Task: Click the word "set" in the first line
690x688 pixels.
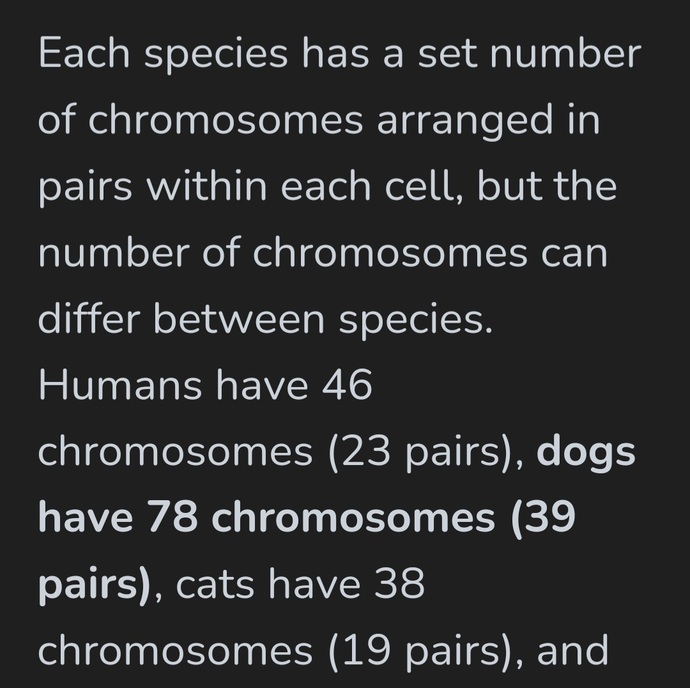Action: point(447,54)
